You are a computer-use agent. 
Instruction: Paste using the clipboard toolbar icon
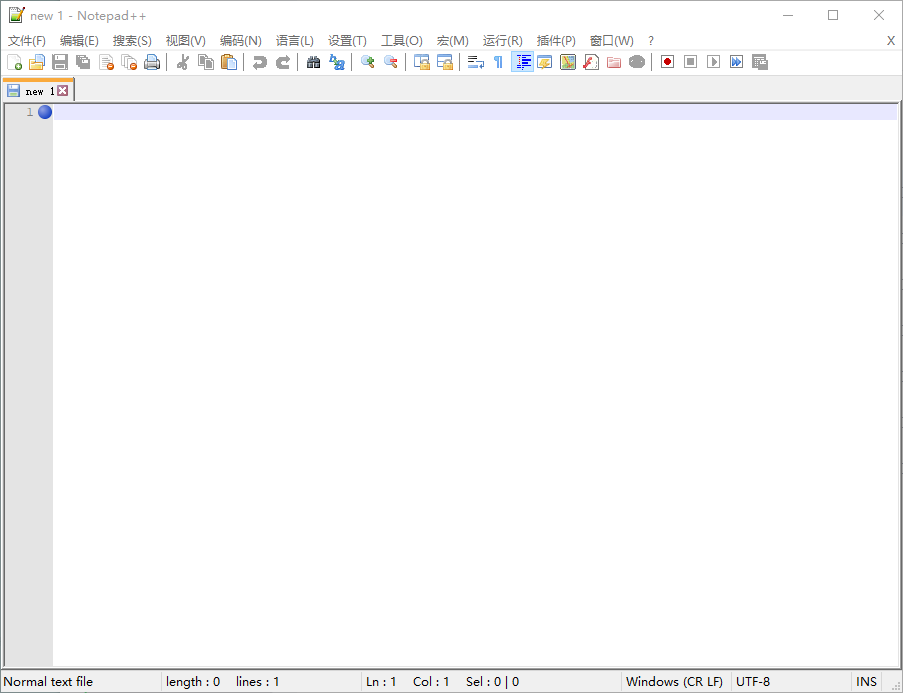pyautogui.click(x=229, y=62)
